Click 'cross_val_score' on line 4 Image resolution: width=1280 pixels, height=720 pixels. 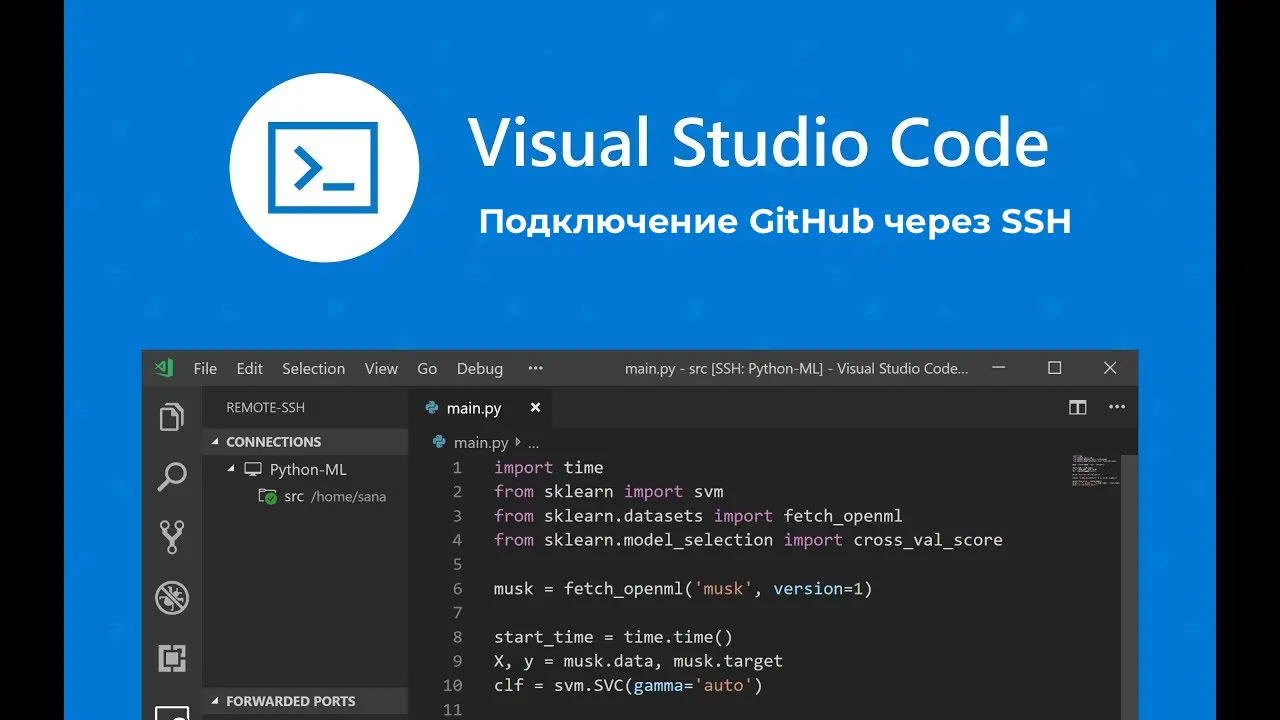(x=927, y=540)
